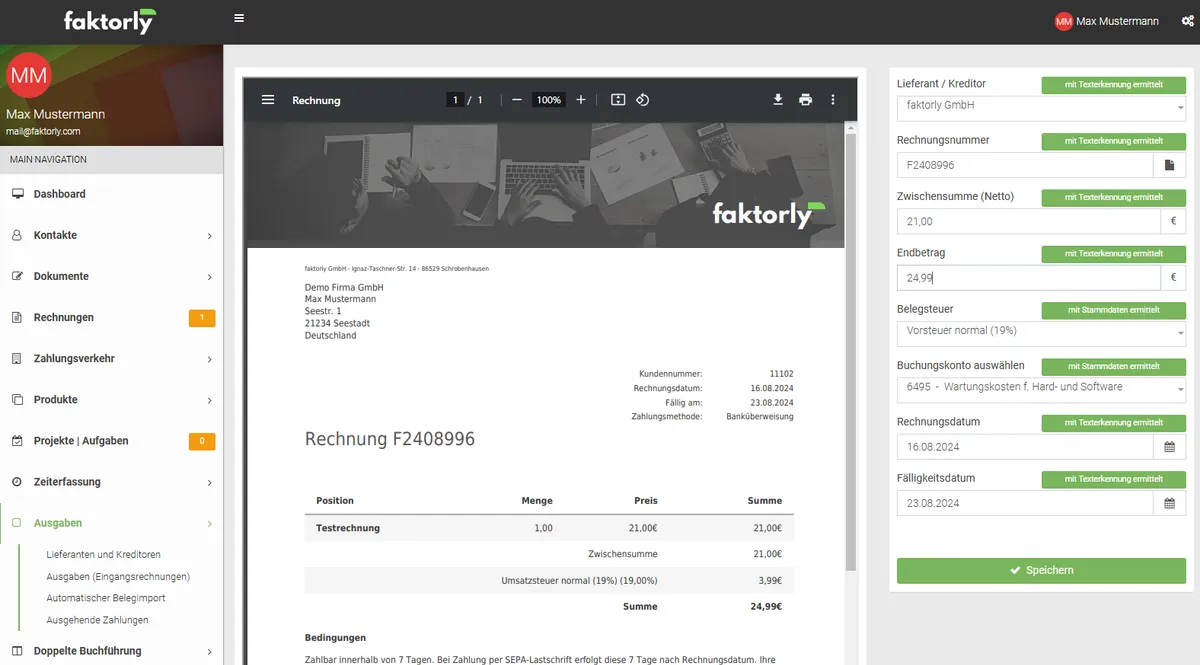This screenshot has height=665, width=1200.
Task: Open the PDF viewer more actions menu
Action: coord(833,100)
